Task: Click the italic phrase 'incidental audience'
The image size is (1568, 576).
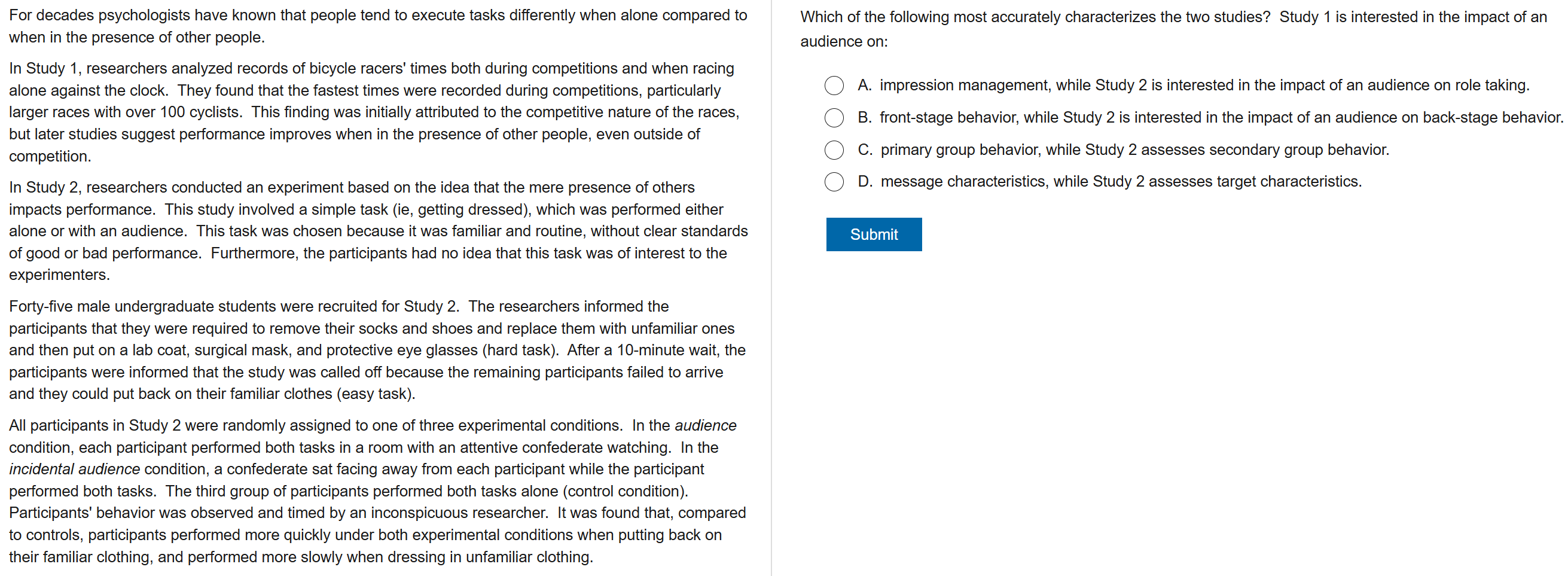Action: 74,470
